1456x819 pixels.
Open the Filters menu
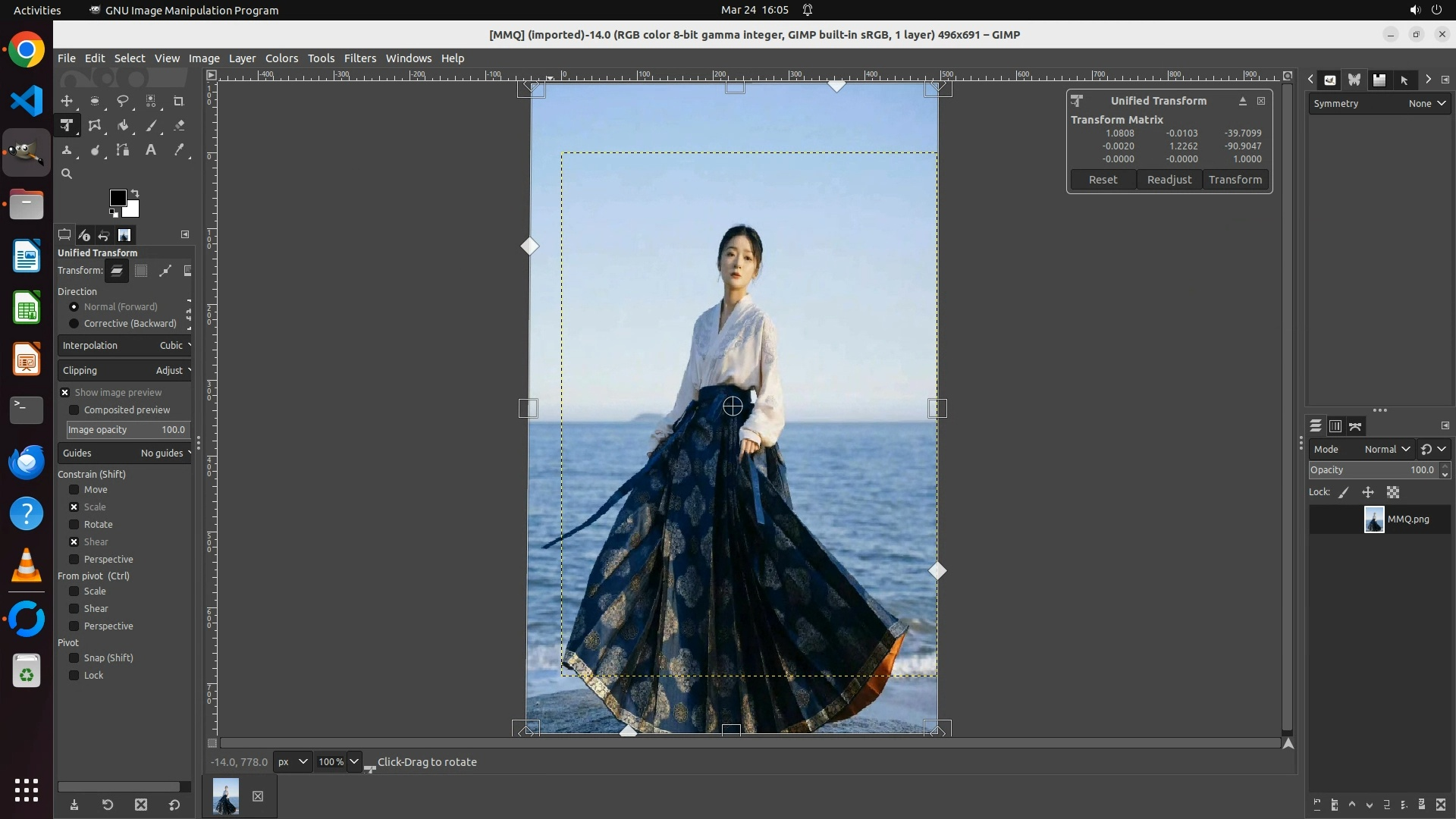[359, 58]
